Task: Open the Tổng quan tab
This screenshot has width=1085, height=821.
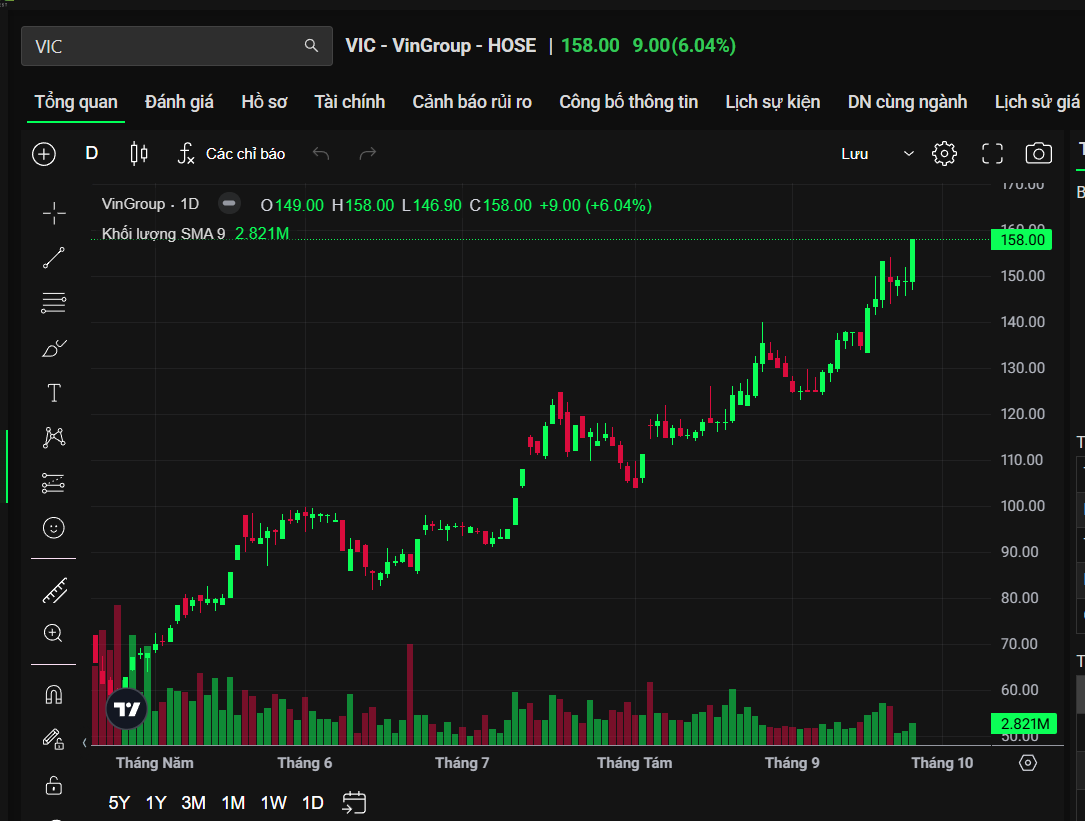Action: tap(76, 102)
